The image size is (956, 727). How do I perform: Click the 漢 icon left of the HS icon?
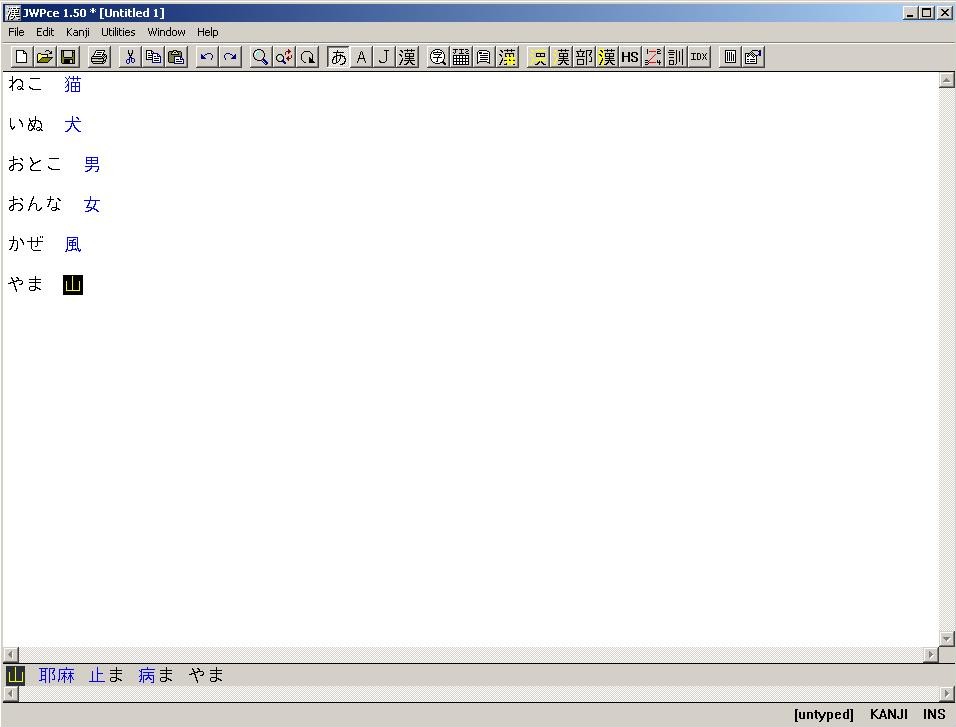(607, 57)
